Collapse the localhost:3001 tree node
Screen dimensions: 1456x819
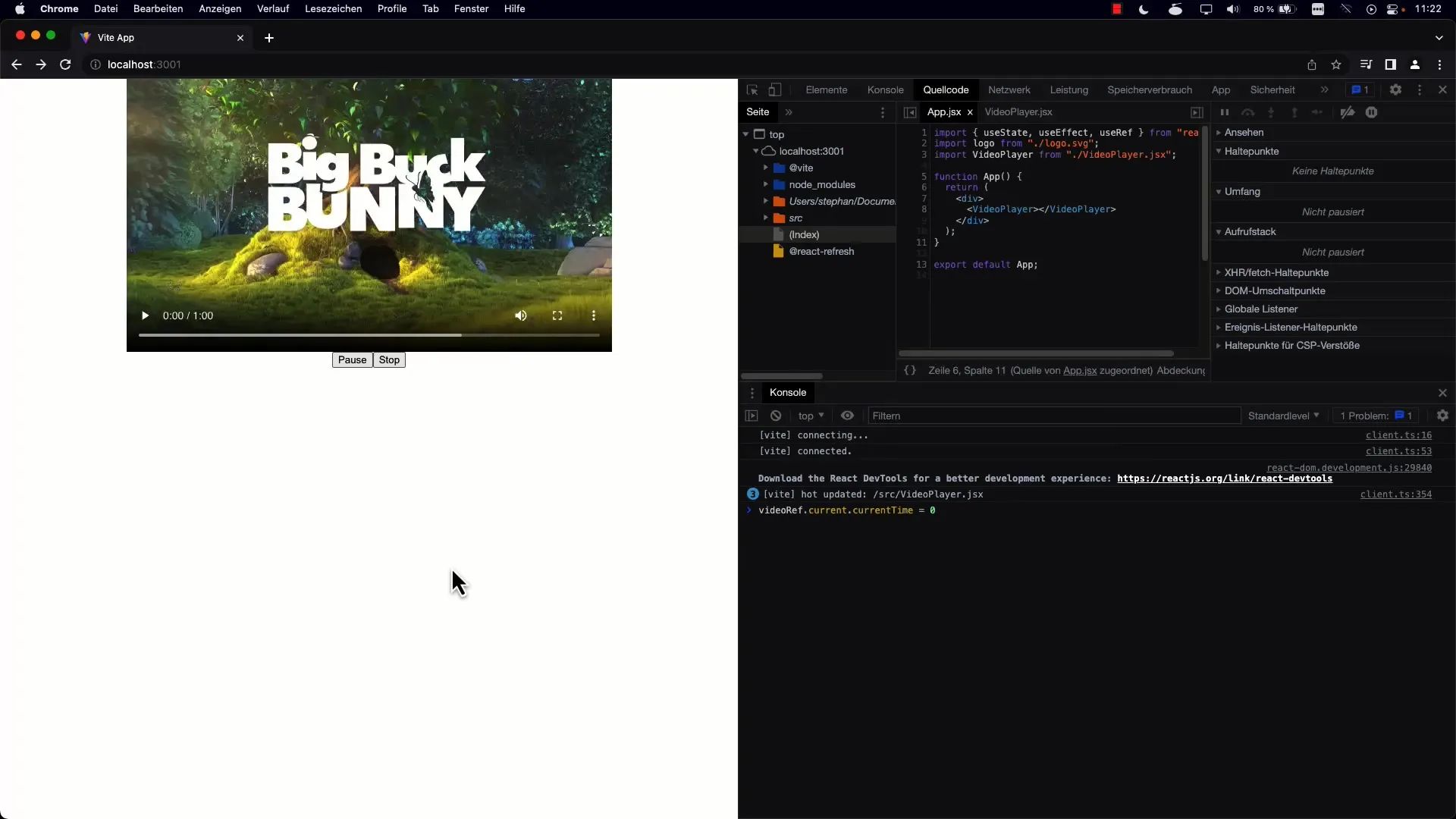click(x=756, y=151)
